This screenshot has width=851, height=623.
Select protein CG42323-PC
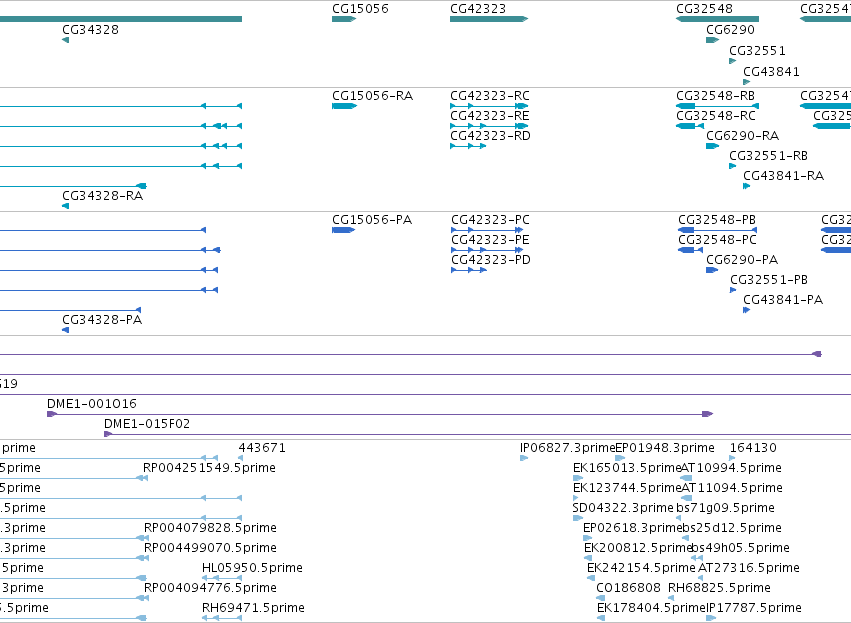coord(490,220)
